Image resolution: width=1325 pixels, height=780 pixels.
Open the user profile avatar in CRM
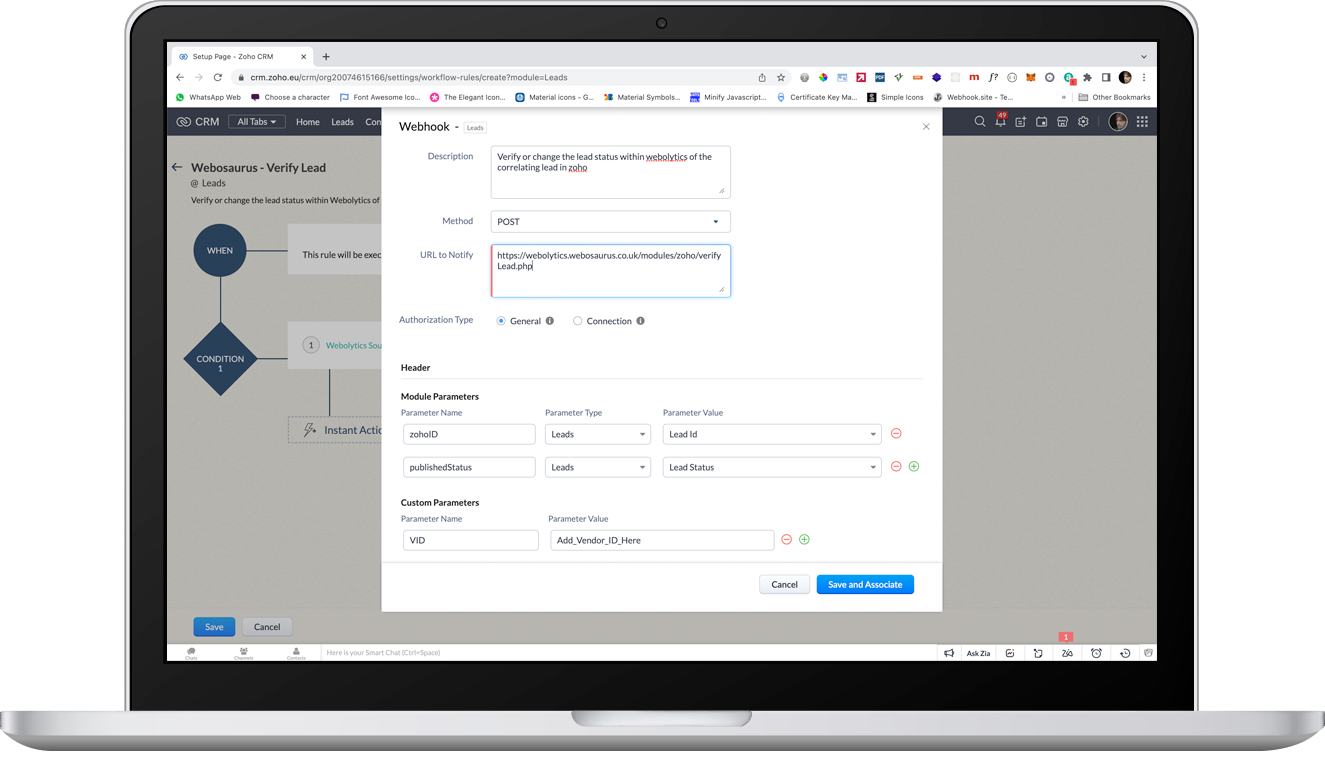click(x=1118, y=122)
